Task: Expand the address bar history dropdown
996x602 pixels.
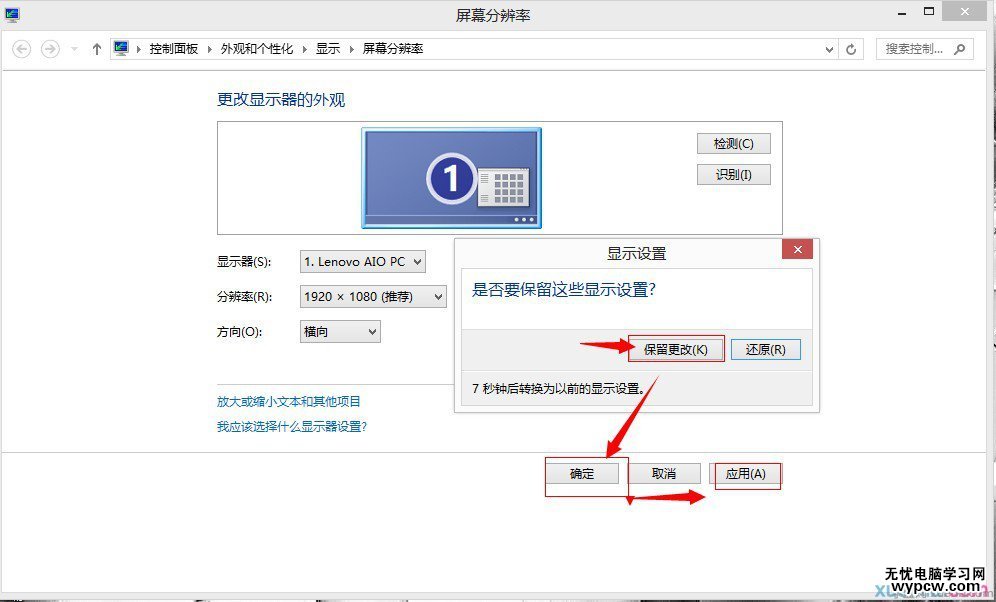Action: coord(829,50)
